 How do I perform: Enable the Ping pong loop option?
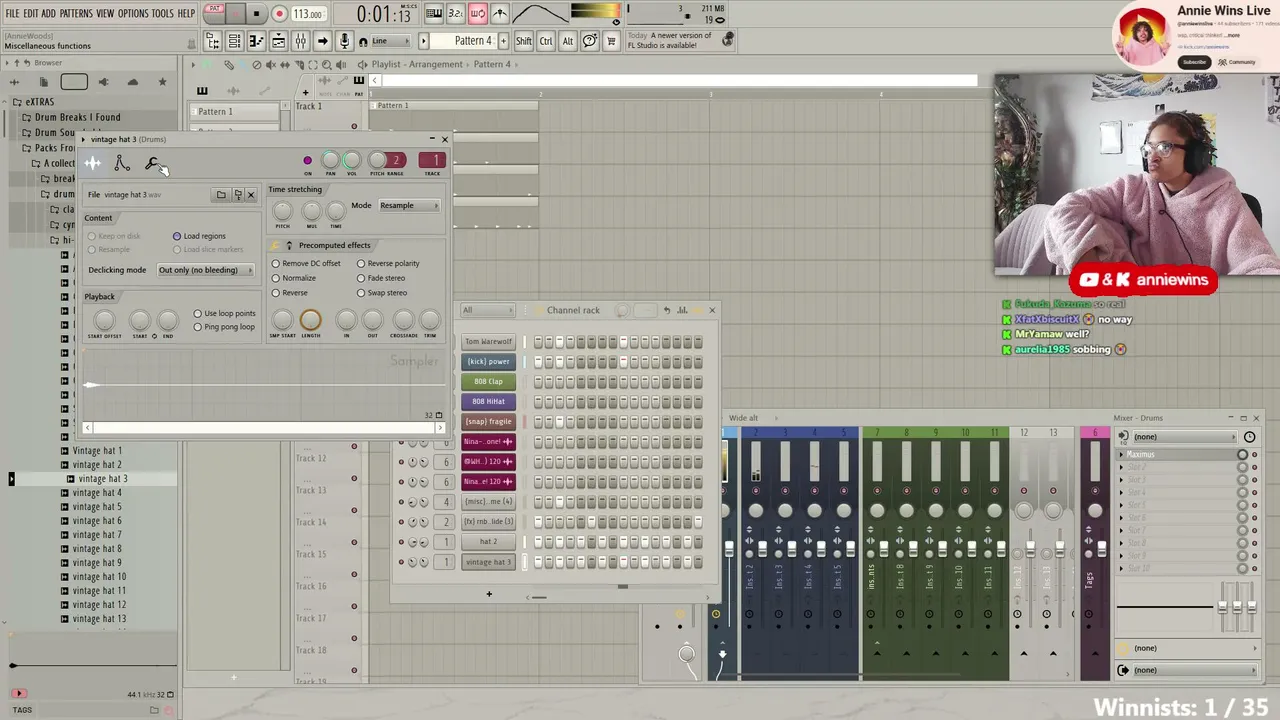(x=224, y=327)
